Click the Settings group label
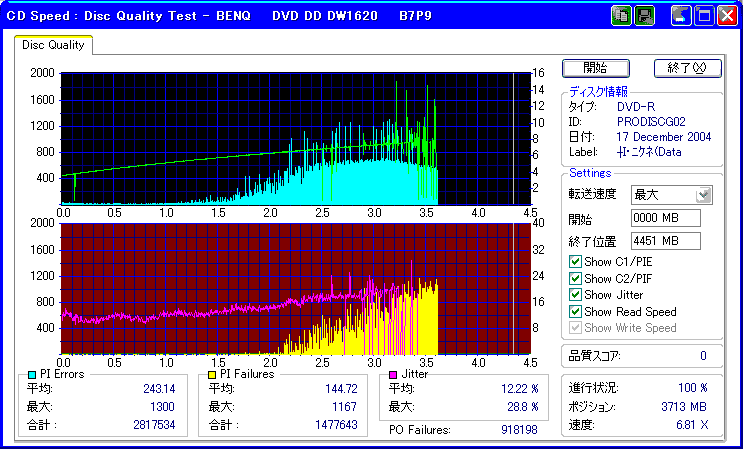 click(590, 173)
